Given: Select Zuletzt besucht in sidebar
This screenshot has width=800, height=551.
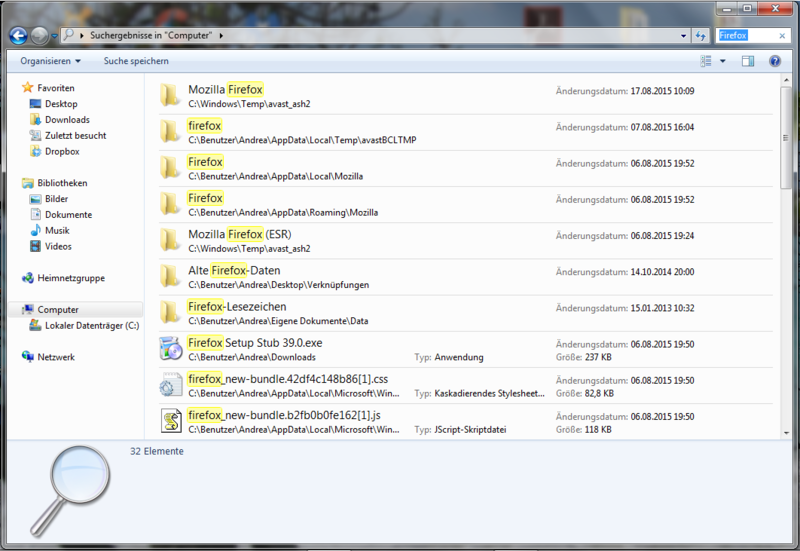Looking at the screenshot, I should (x=76, y=135).
